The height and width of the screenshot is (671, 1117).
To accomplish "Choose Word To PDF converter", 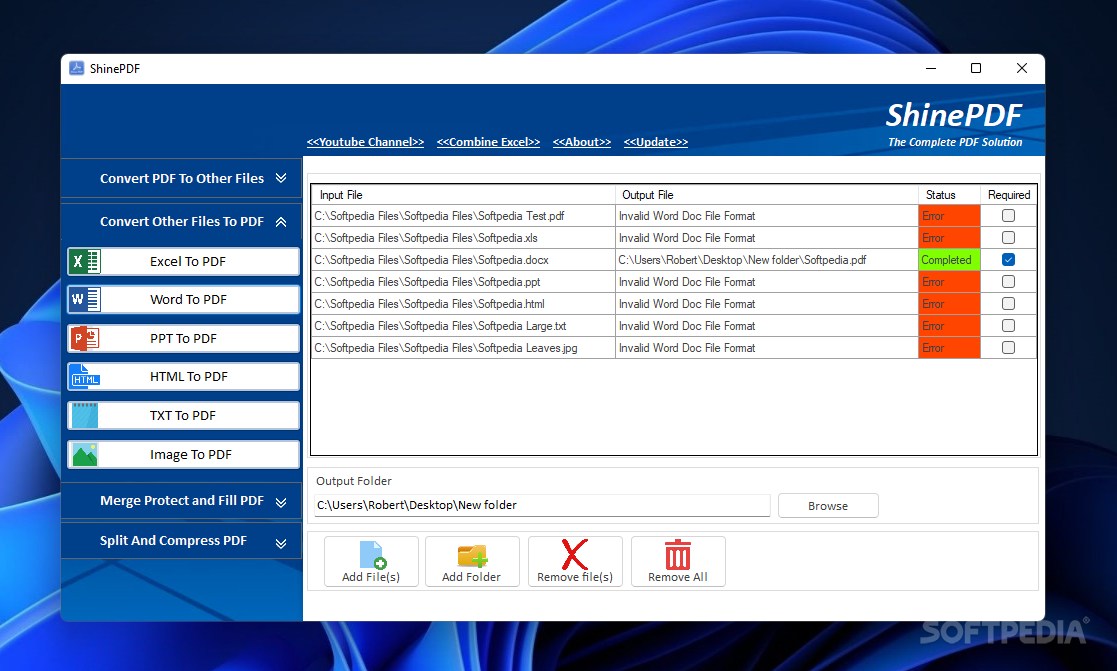I will point(184,300).
